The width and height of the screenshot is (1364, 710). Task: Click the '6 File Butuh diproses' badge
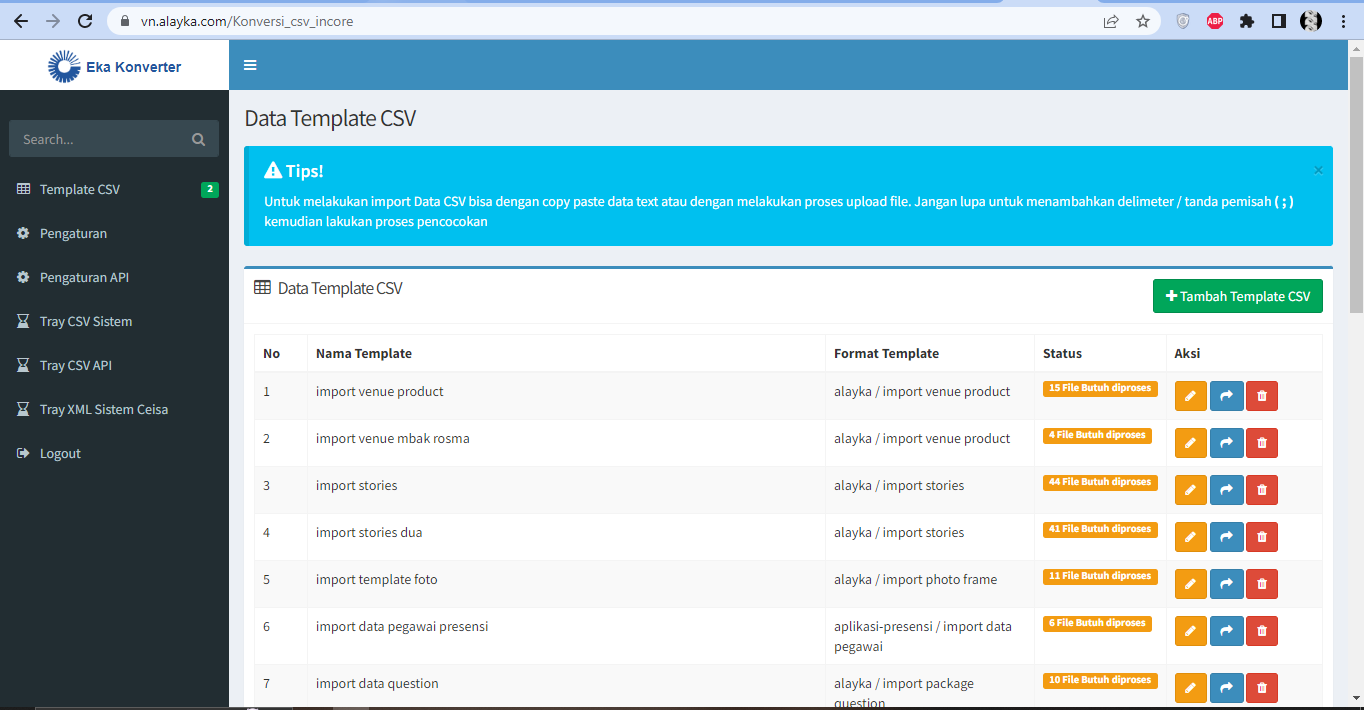click(1097, 623)
